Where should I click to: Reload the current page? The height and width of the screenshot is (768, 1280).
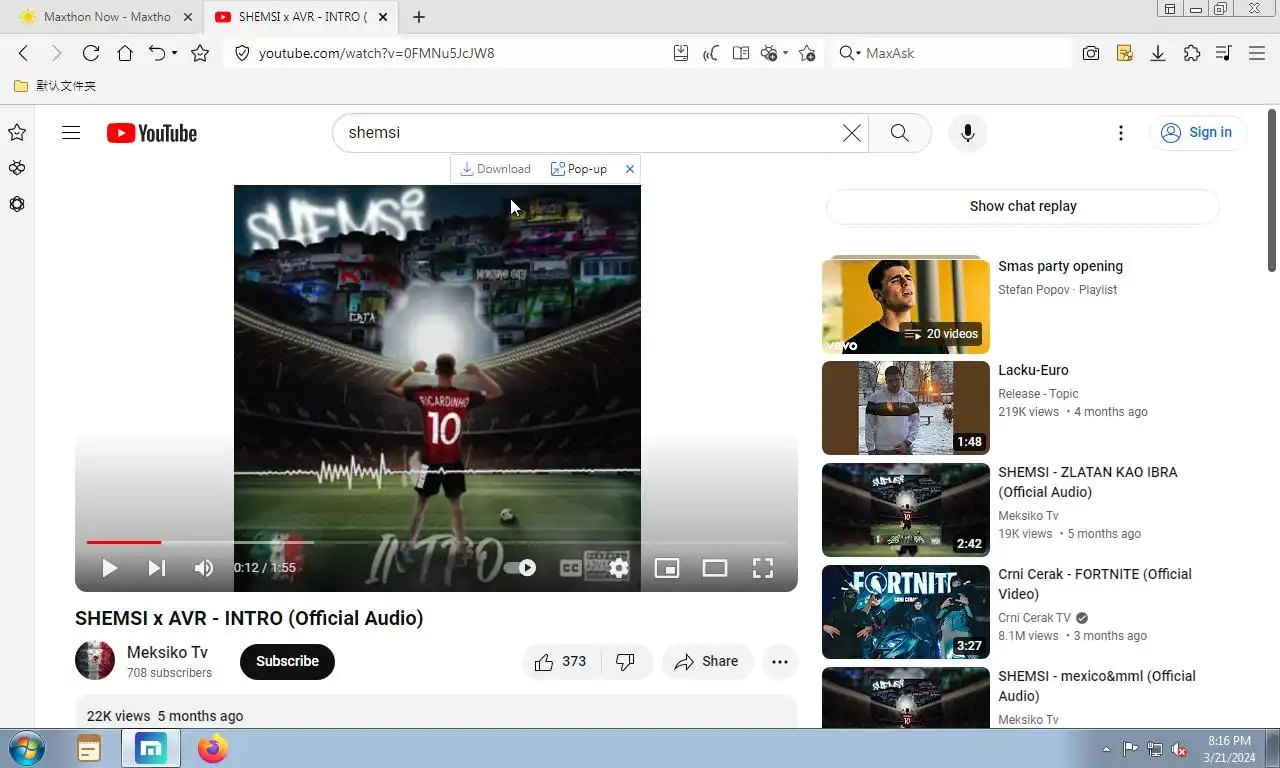[x=91, y=53]
